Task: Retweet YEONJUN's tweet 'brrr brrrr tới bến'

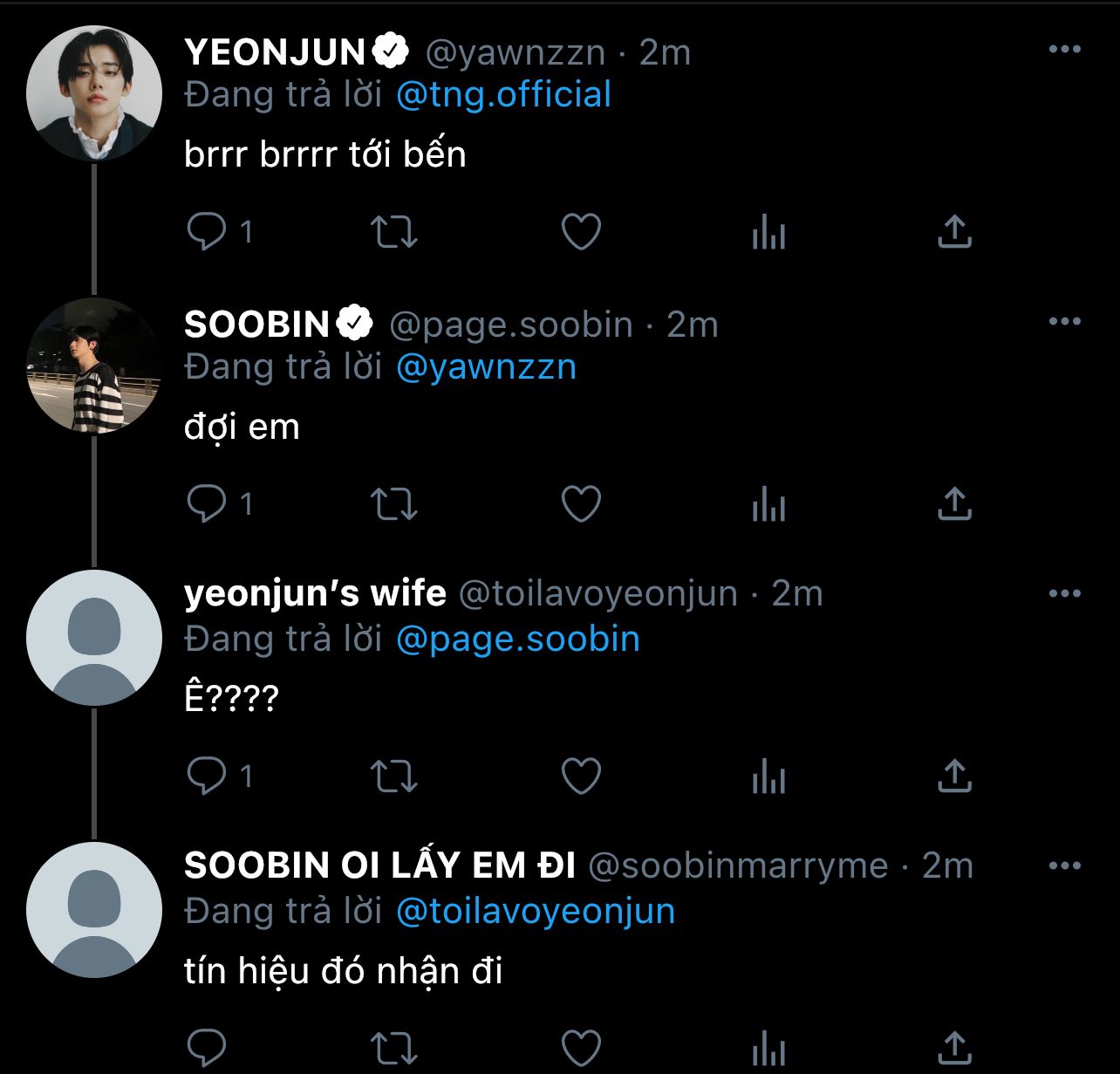Action: coord(394,232)
